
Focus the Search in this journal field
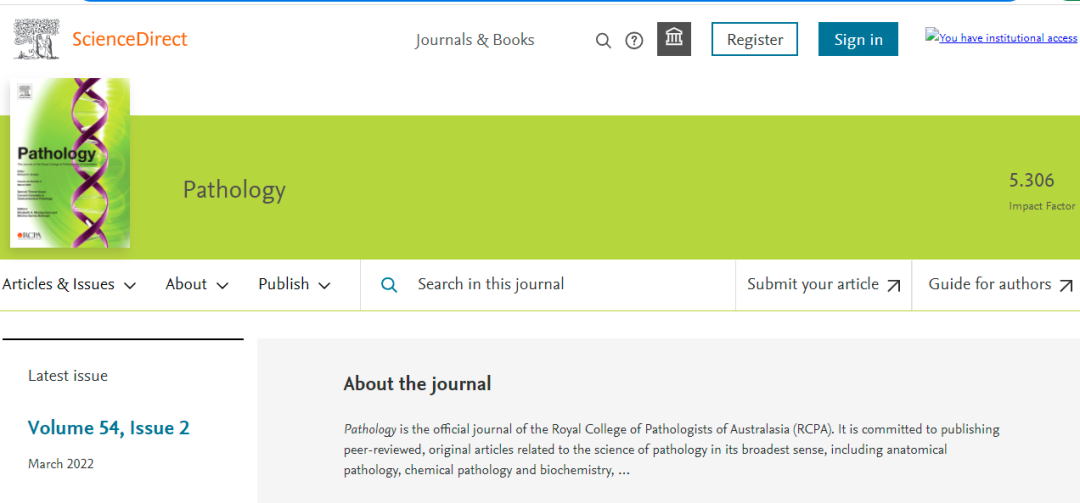click(560, 285)
